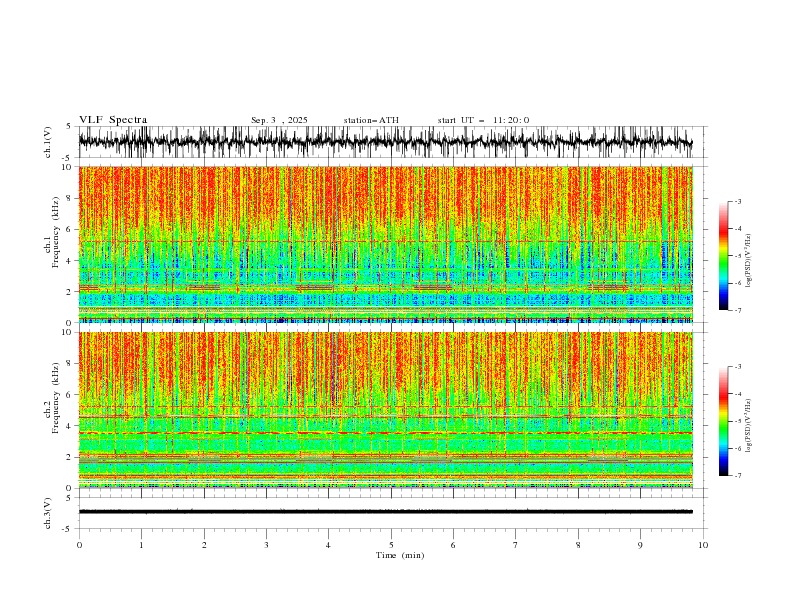The width and height of the screenshot is (792, 612).
Task: Click time-axis tick label "7"
Action: 516,545
